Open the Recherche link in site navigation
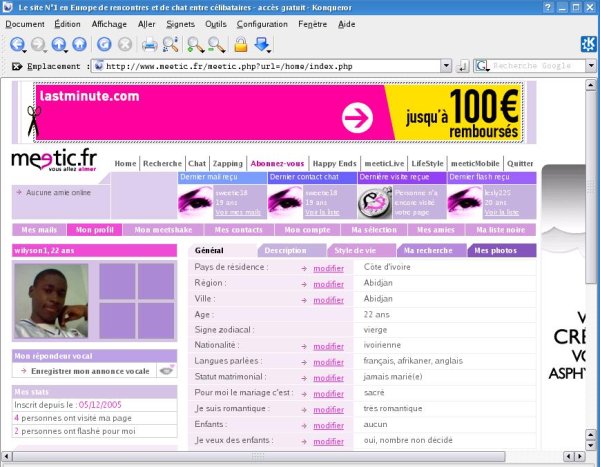Screen dimensions: 600x467 [162, 163]
